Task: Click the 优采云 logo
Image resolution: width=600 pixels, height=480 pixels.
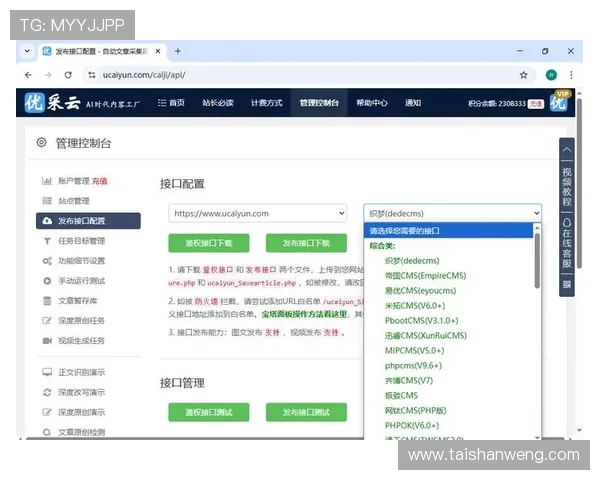Action: click(x=53, y=103)
